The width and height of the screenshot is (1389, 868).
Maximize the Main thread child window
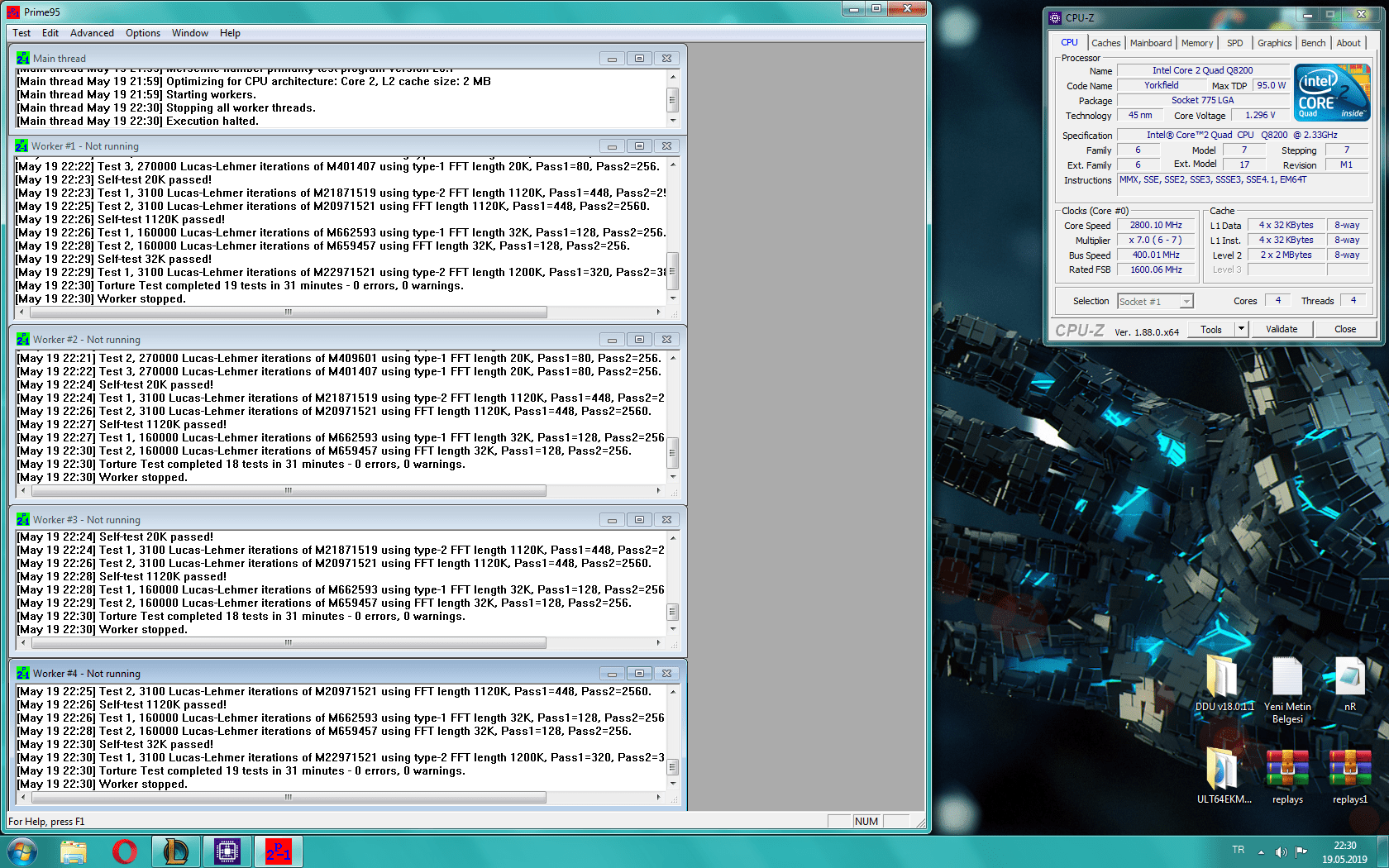click(x=639, y=59)
